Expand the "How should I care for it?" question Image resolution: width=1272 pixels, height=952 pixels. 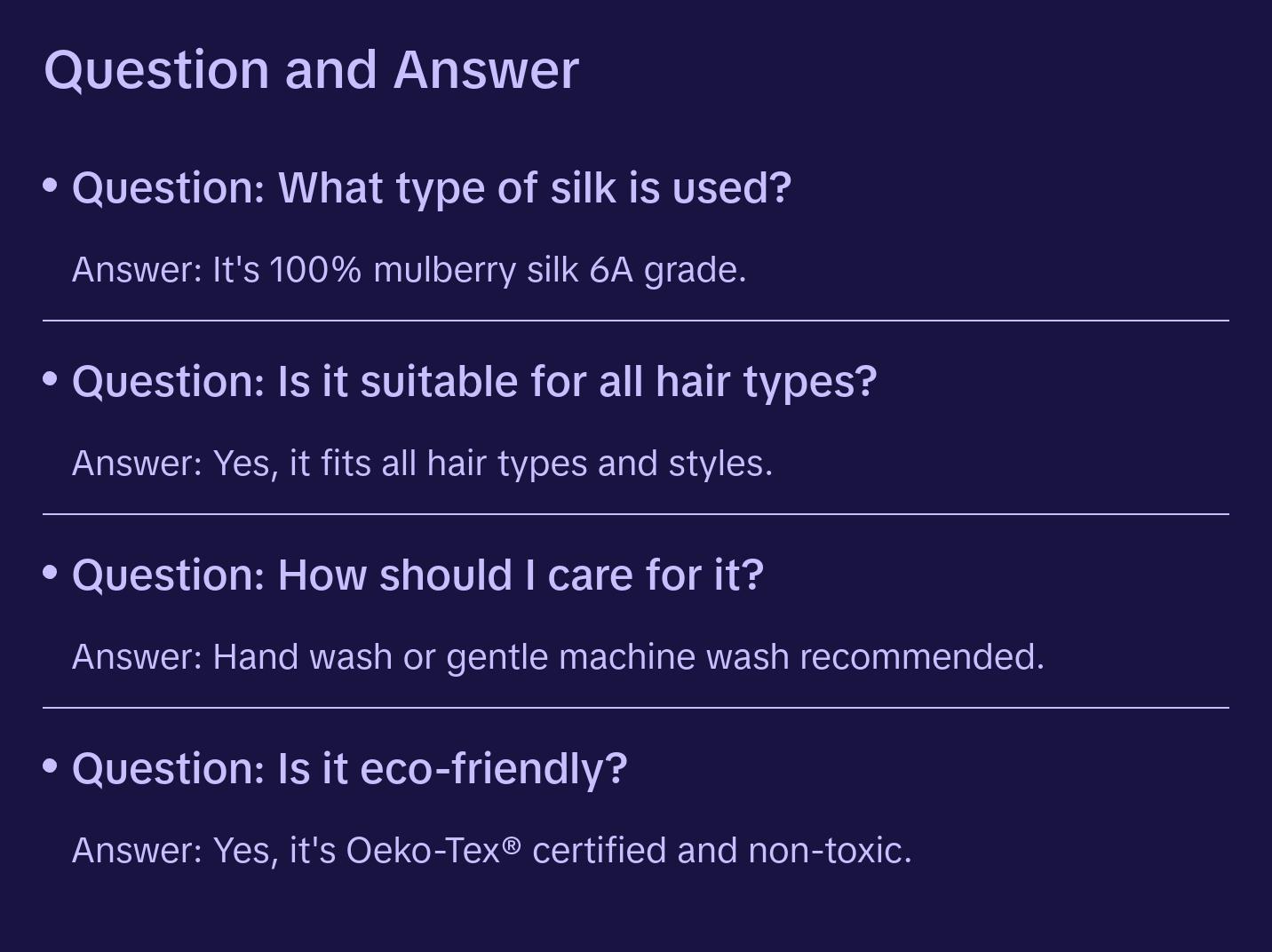pos(417,575)
